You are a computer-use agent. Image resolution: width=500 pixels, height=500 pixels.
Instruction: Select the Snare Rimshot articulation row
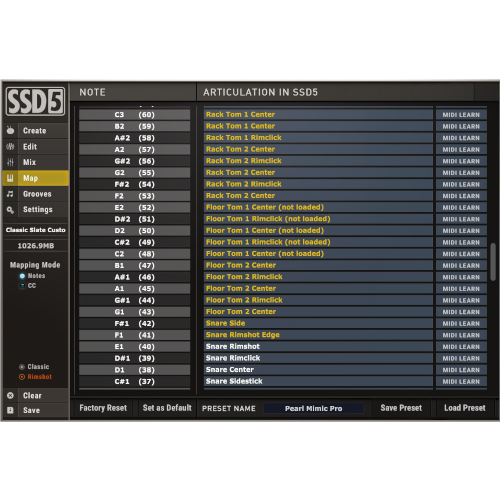(x=318, y=347)
